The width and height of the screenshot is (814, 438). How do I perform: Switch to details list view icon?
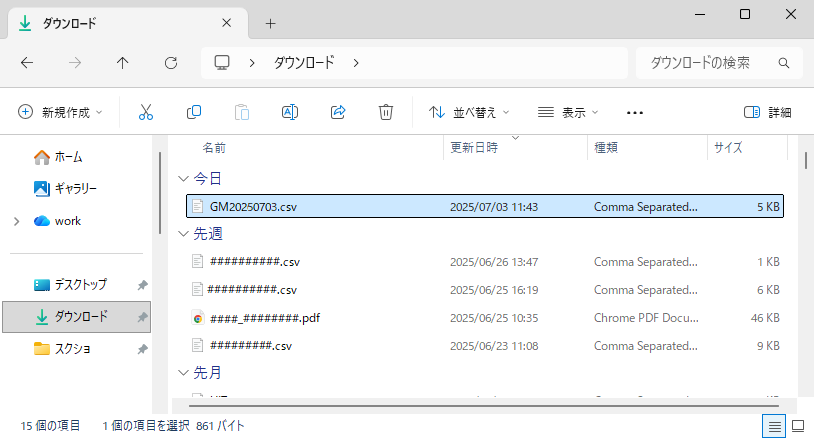click(774, 427)
